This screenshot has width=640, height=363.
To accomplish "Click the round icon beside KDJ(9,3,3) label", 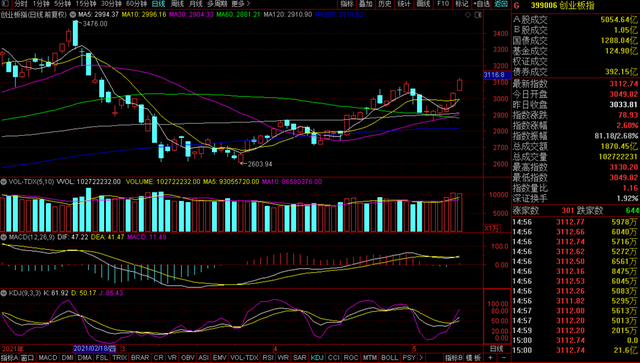I will [x=4, y=293].
